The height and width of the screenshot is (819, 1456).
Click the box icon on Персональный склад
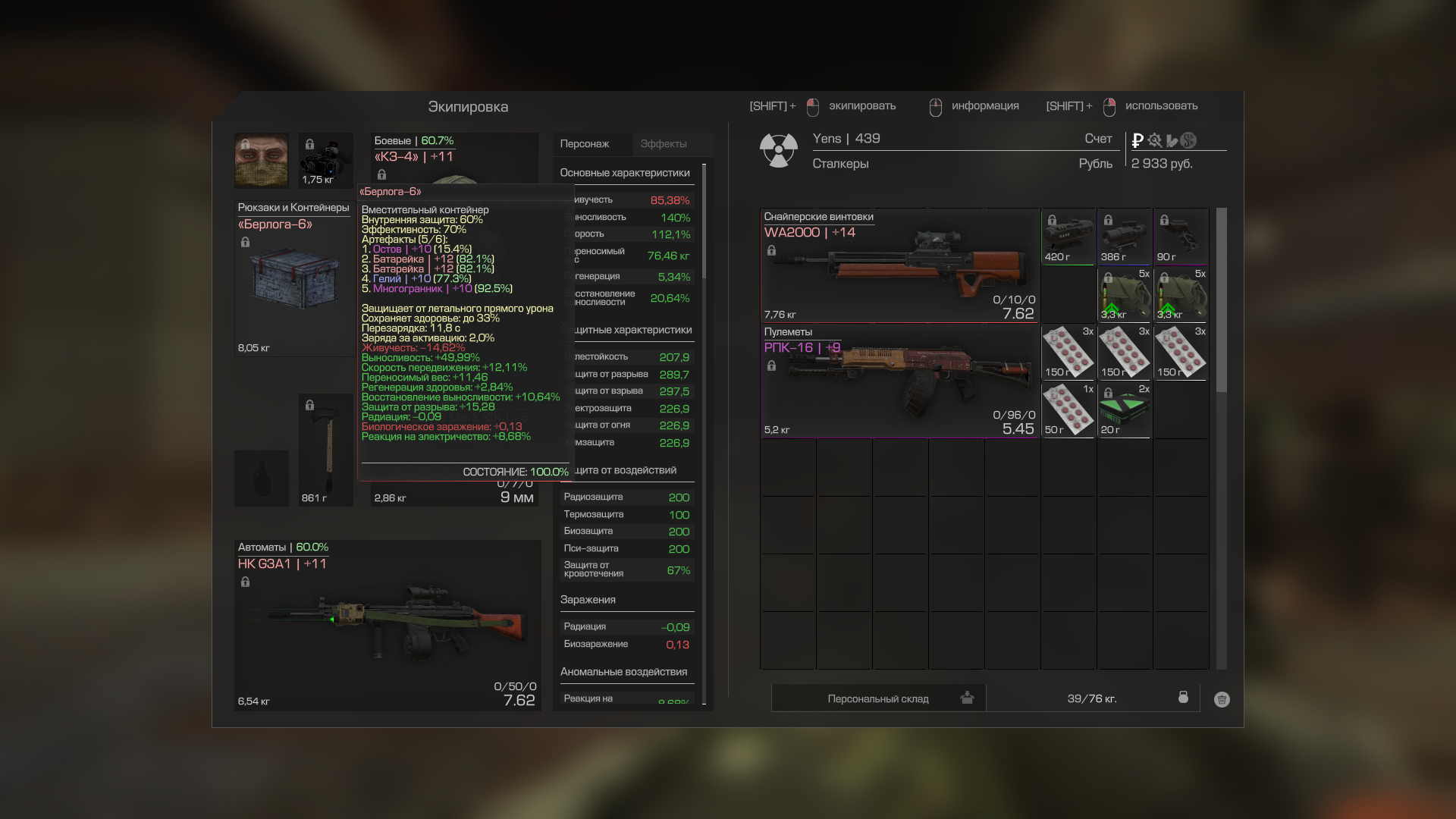click(x=967, y=698)
